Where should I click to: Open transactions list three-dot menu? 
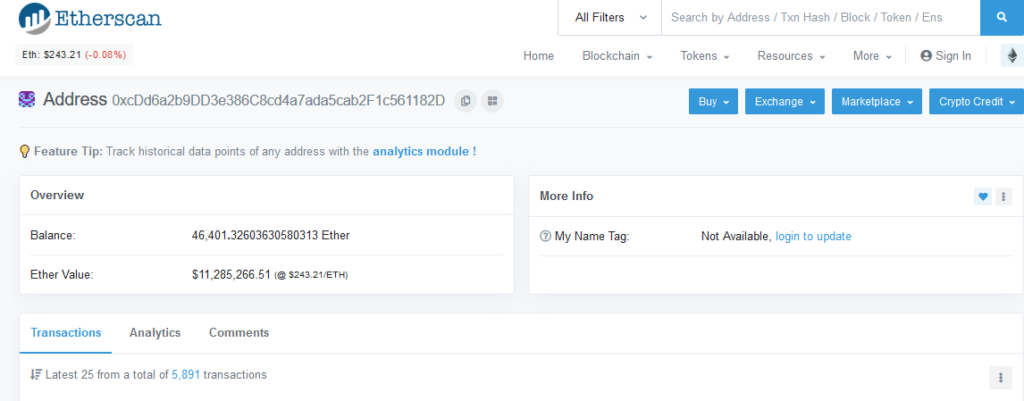tap(1000, 377)
